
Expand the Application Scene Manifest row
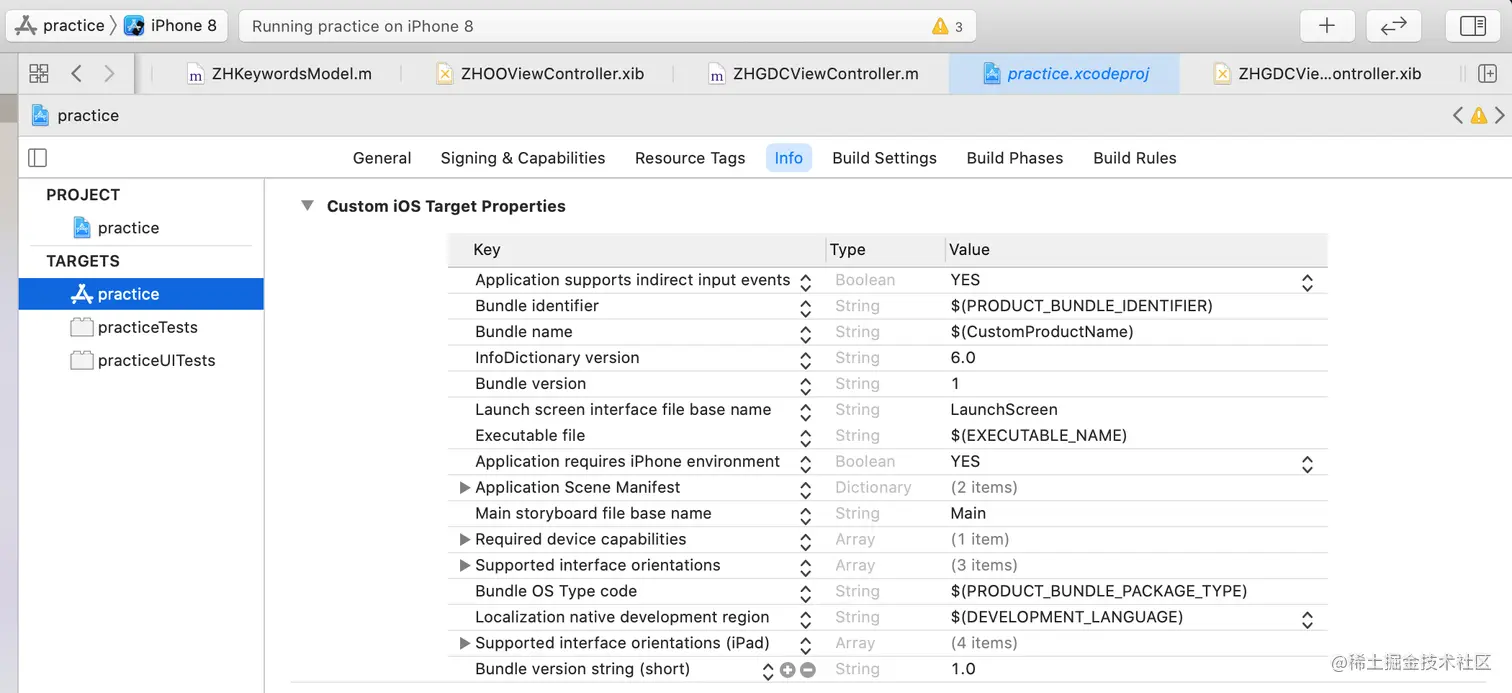coord(464,488)
